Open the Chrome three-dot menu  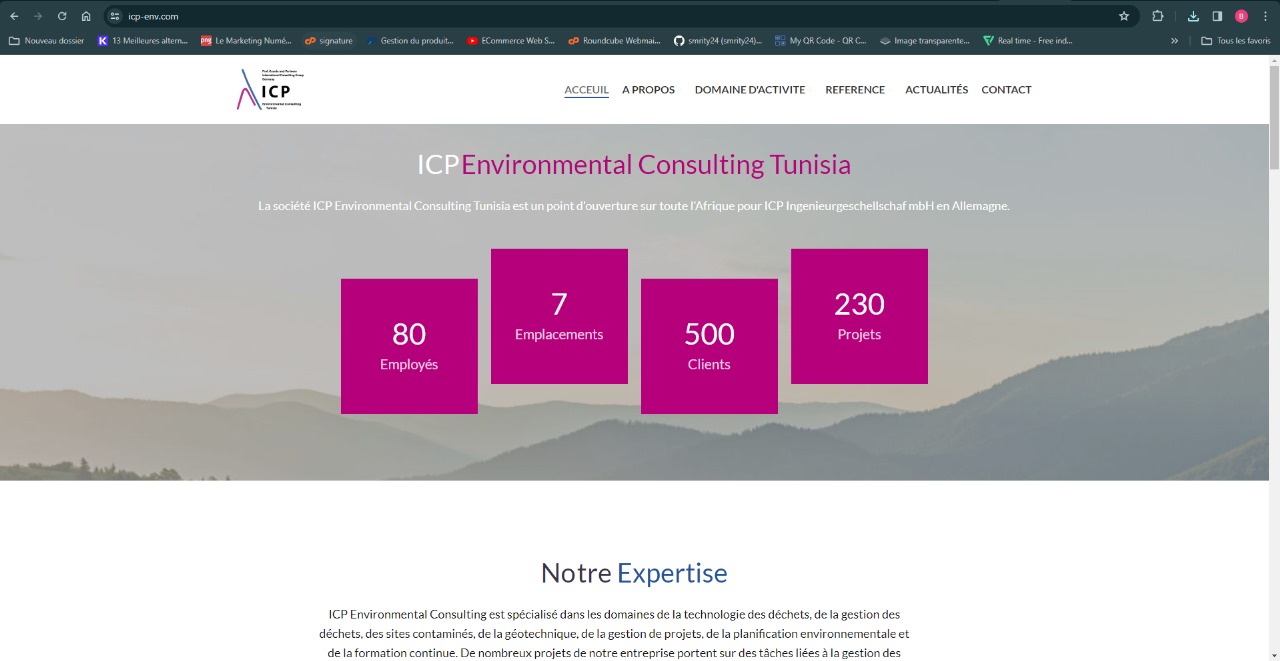(1264, 16)
